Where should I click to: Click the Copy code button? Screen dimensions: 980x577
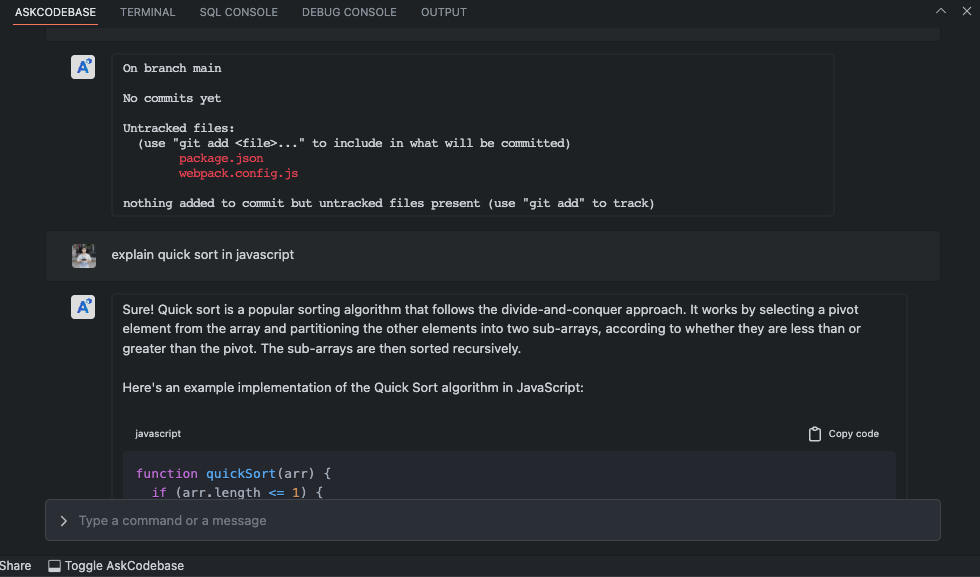pyautogui.click(x=843, y=433)
